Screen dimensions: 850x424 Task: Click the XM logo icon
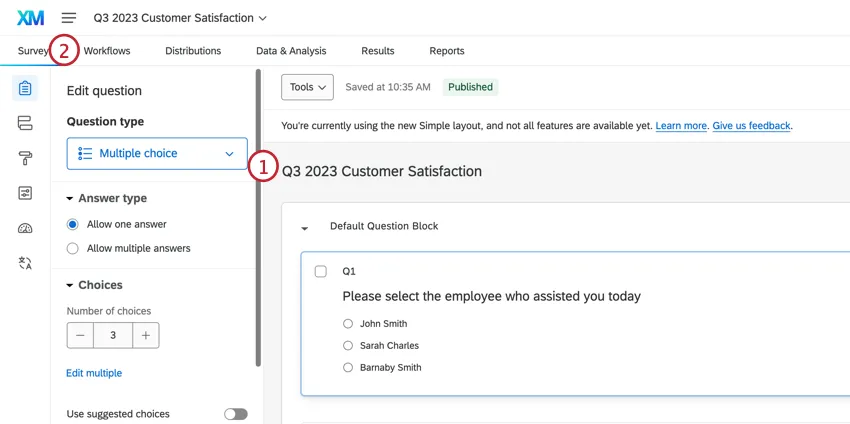(x=31, y=18)
